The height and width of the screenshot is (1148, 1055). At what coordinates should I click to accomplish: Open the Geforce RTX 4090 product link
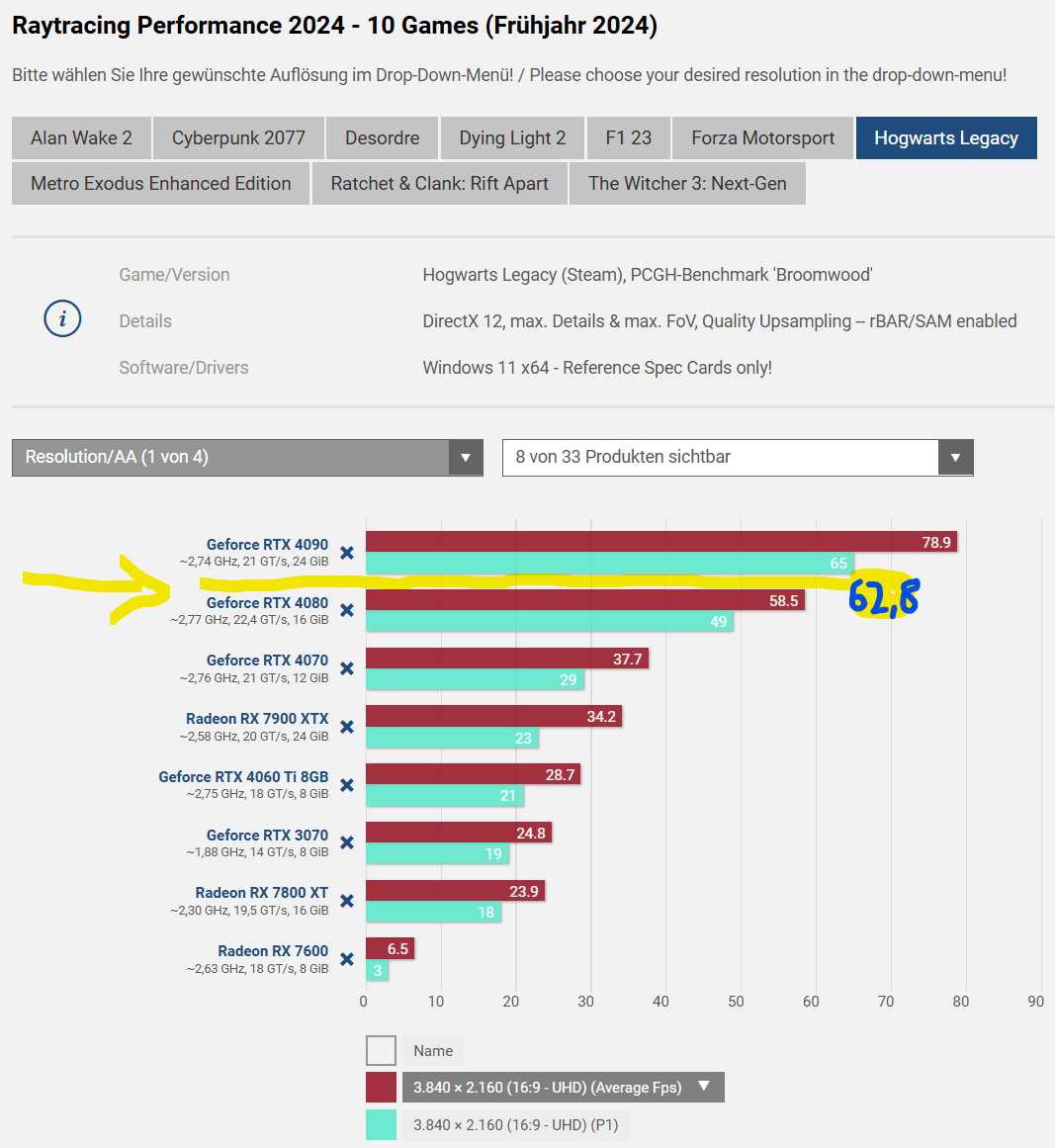tap(267, 545)
